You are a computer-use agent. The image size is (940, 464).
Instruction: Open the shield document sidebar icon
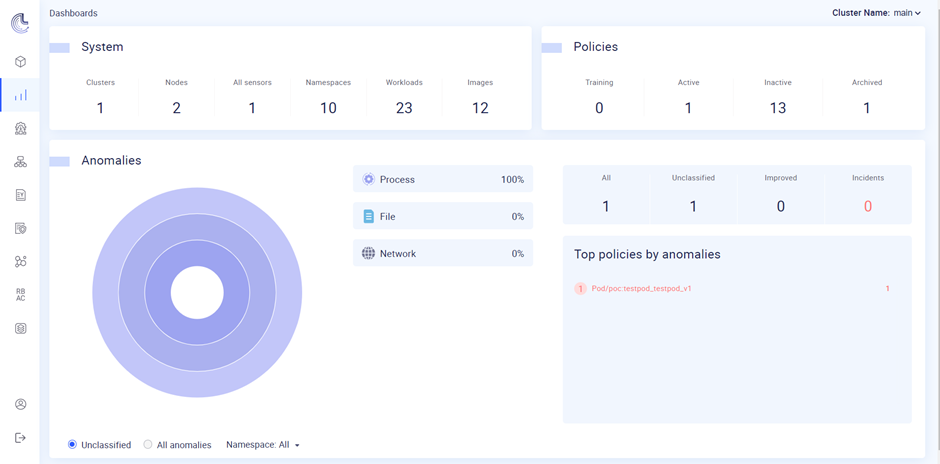pos(20,228)
